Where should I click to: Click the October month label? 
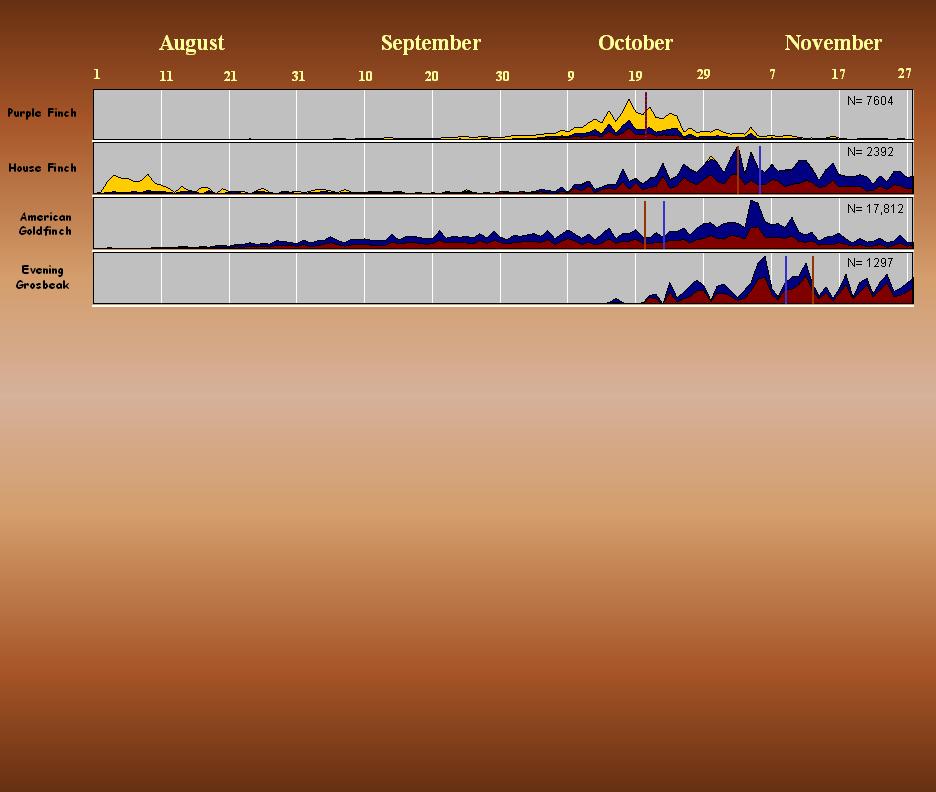pyautogui.click(x=635, y=43)
